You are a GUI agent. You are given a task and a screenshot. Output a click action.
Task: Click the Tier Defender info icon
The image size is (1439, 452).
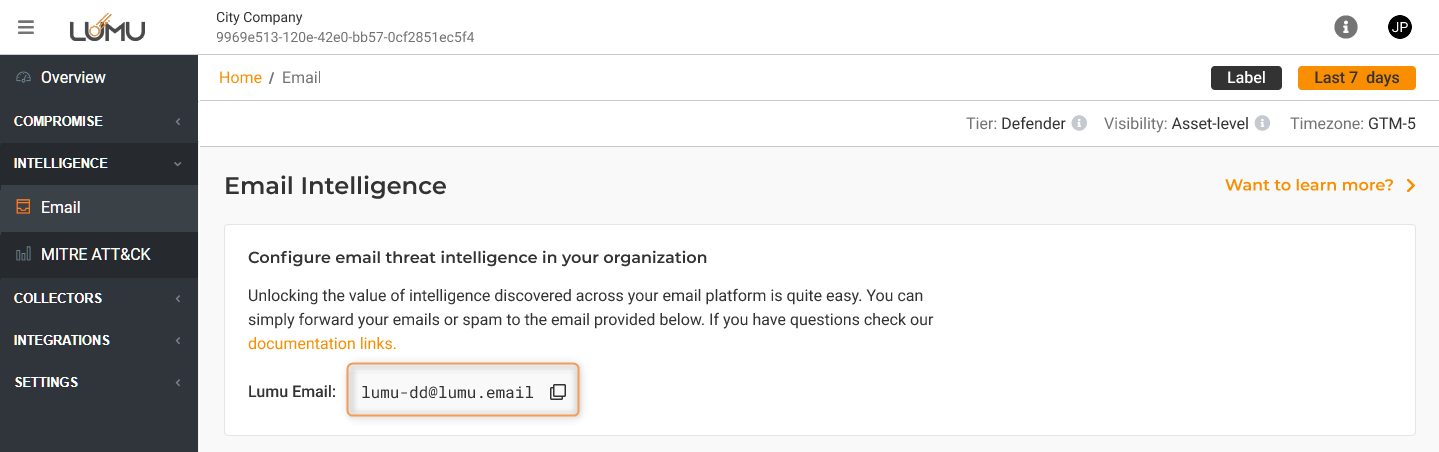(x=1079, y=124)
